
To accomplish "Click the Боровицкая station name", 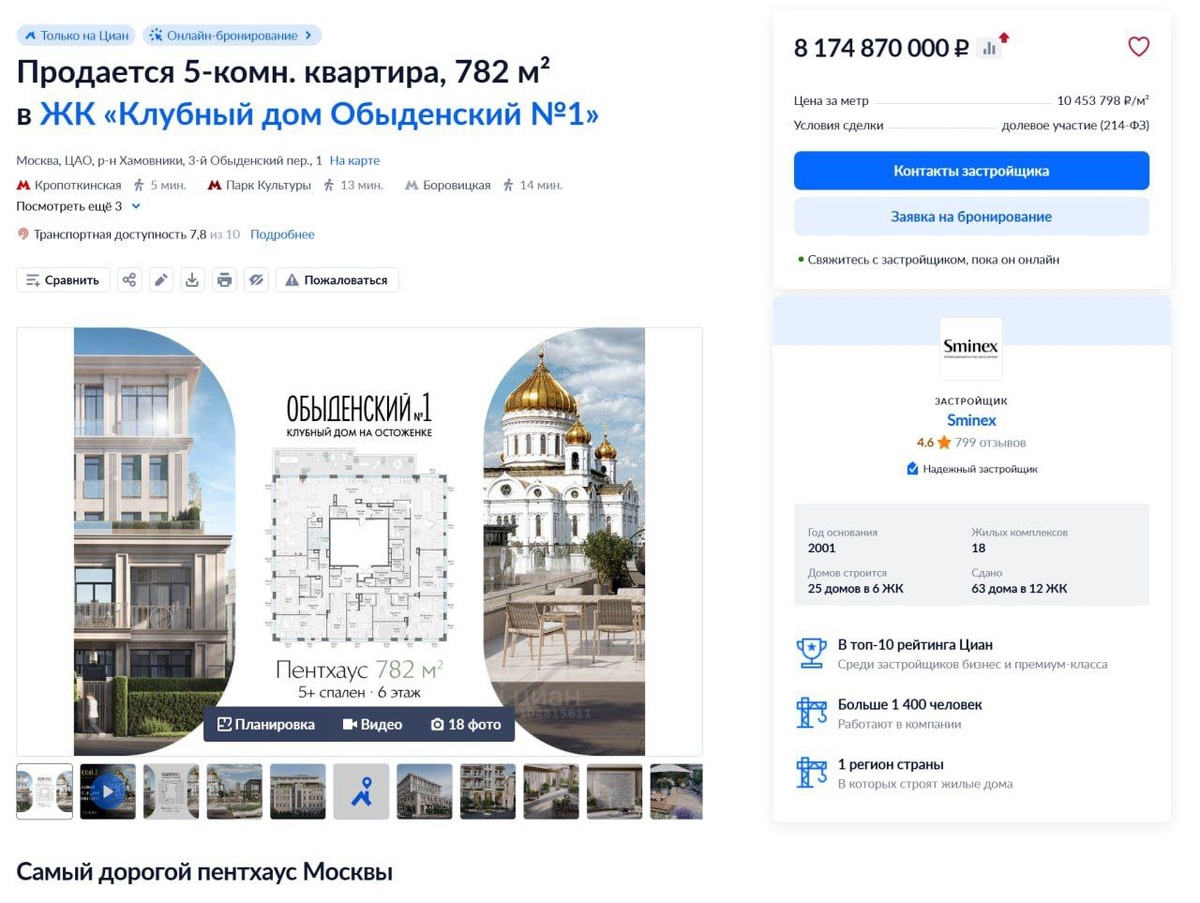I will (457, 185).
